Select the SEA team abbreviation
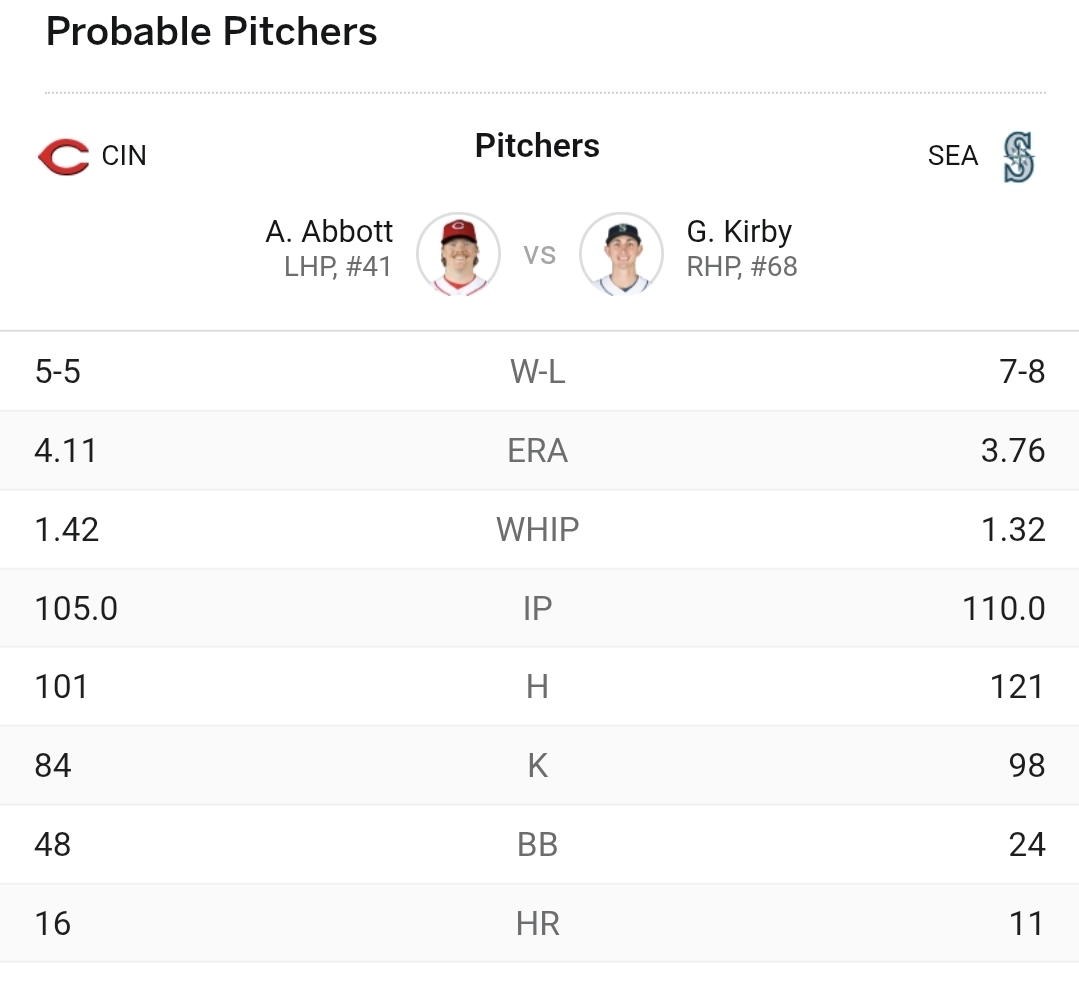The image size is (1079, 1000). [952, 156]
